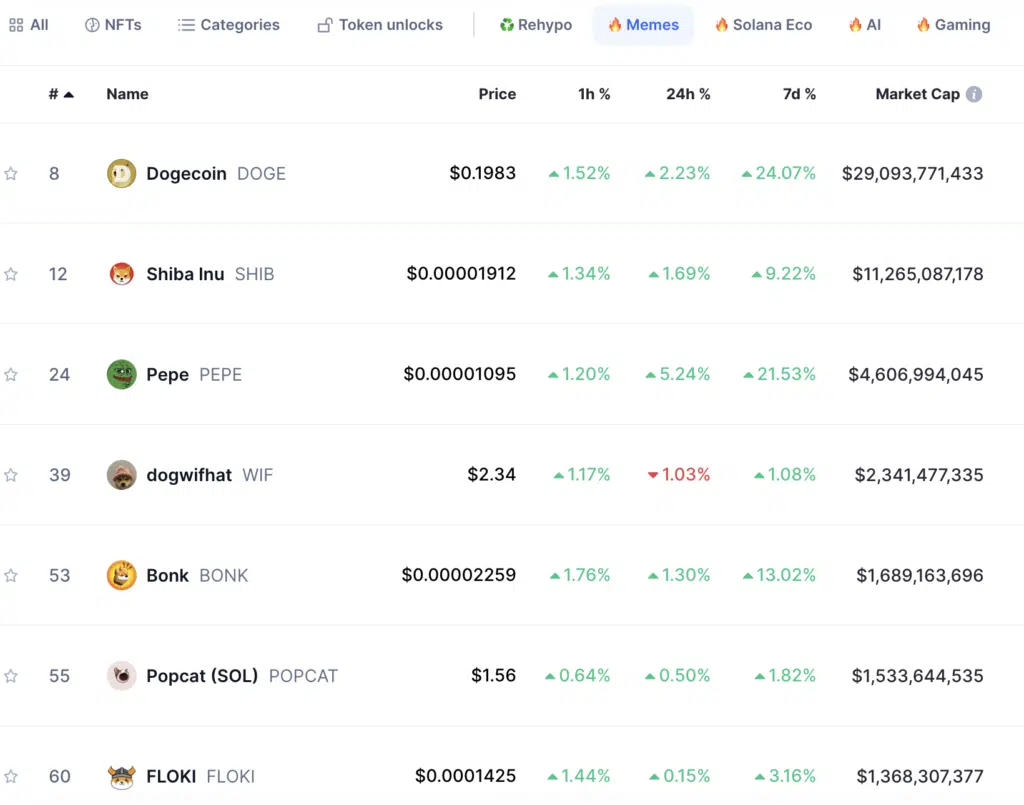Open the Market Cap info icon
This screenshot has height=805, width=1024.
tap(974, 94)
